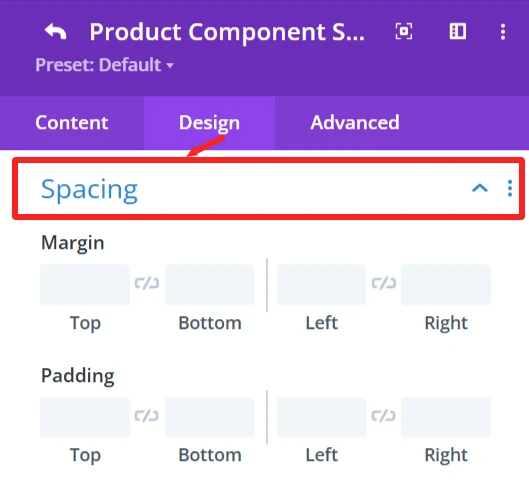Open the Spacing section three-dot options
This screenshot has height=498, width=529.
point(510,188)
